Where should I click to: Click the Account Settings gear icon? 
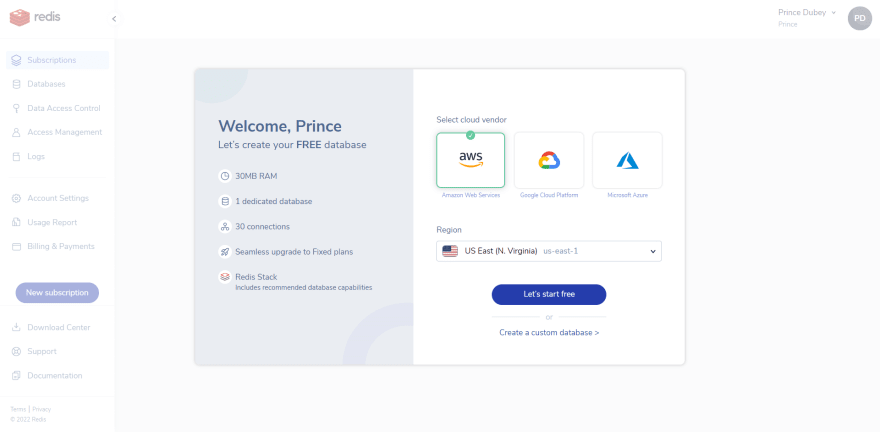click(x=16, y=199)
